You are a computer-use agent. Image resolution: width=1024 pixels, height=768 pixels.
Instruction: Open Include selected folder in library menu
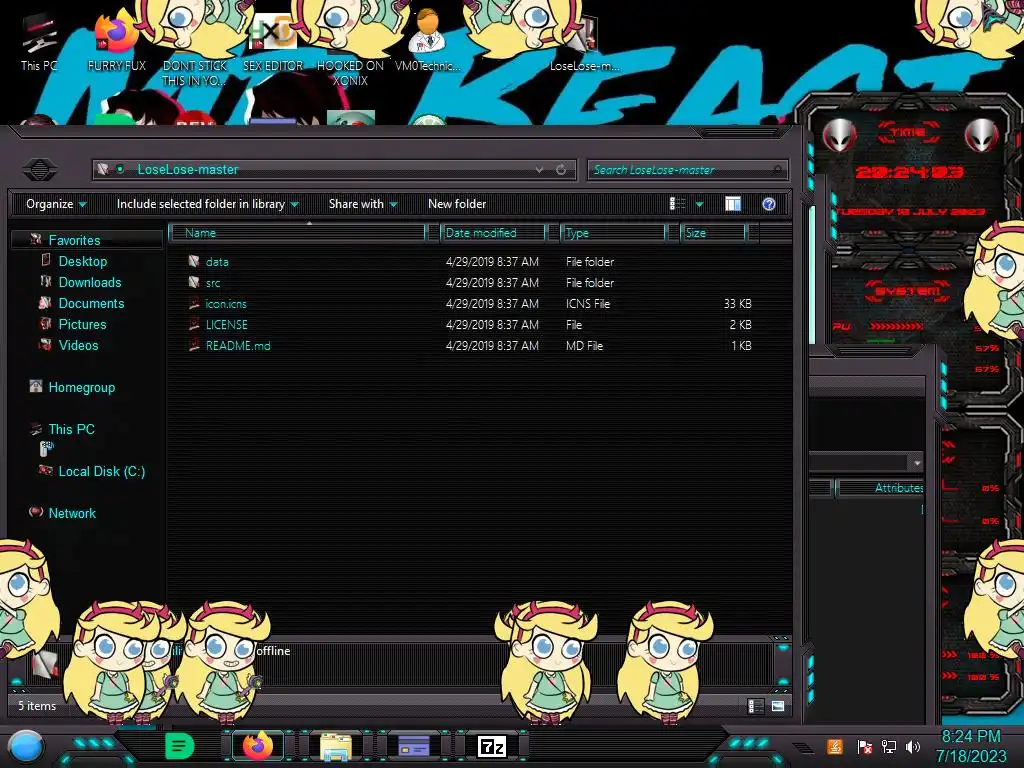point(208,204)
